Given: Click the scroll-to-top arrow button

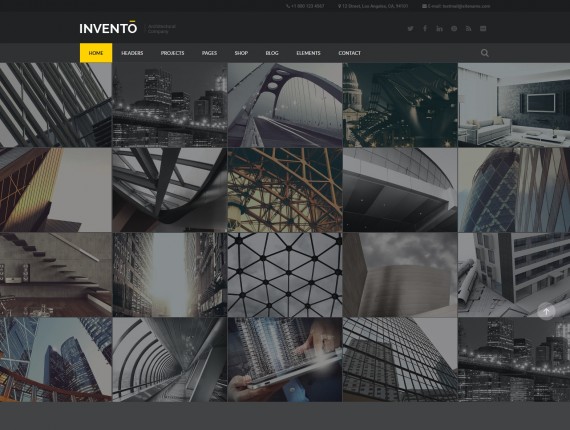Looking at the screenshot, I should (x=546, y=312).
